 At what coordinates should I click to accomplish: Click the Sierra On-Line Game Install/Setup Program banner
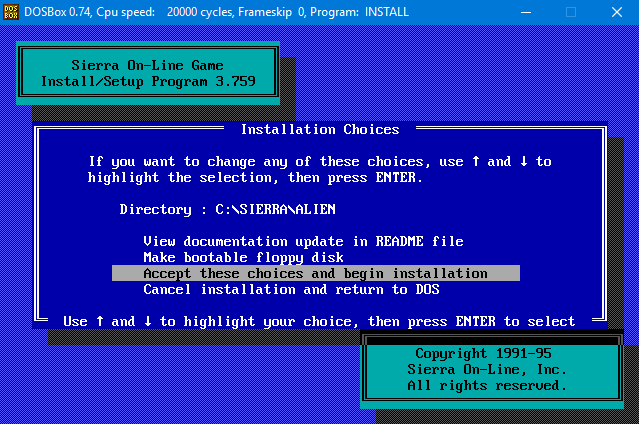pos(148,73)
